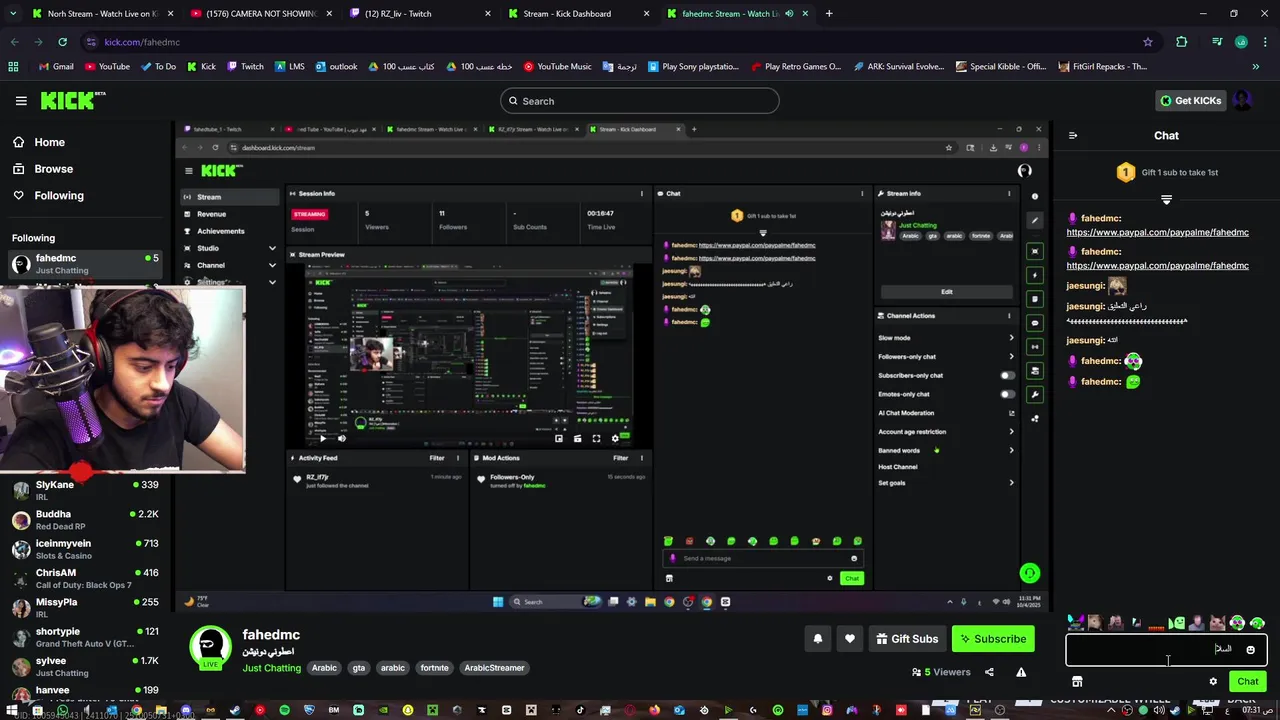The width and height of the screenshot is (1280, 720).
Task: Open the Kick shop icon below chat input
Action: (1077, 682)
